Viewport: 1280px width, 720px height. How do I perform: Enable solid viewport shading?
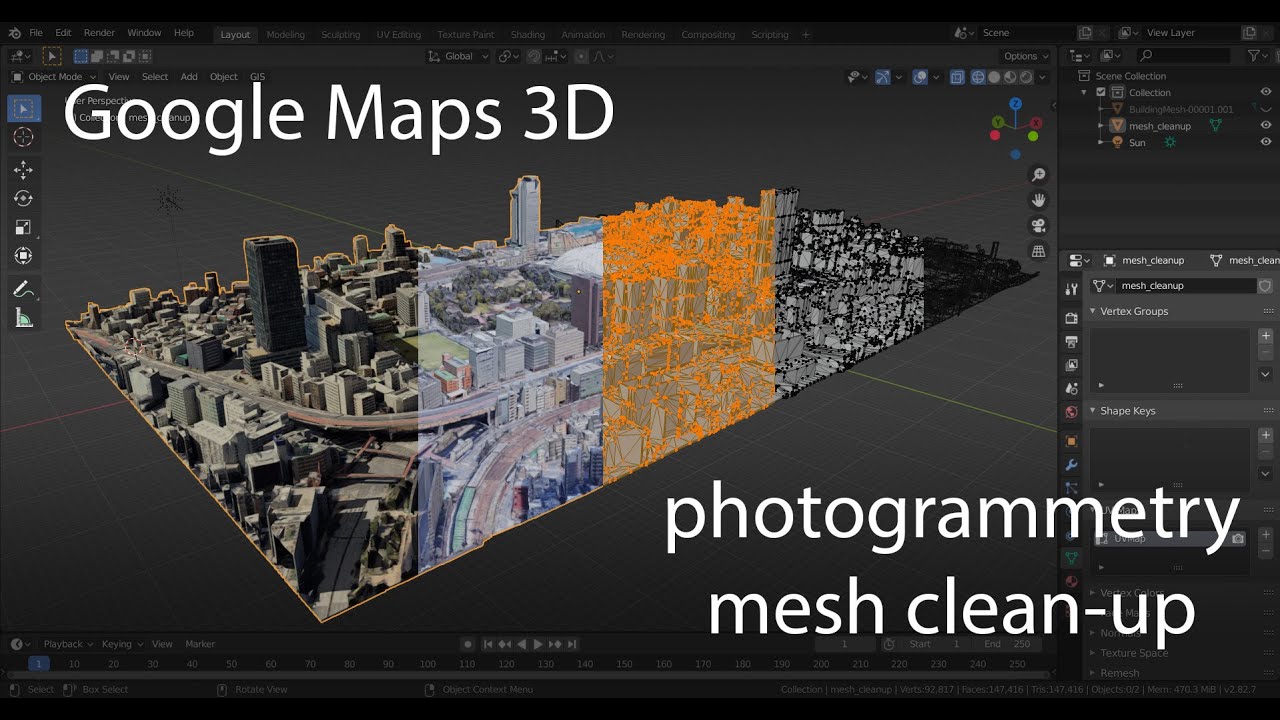click(x=994, y=77)
